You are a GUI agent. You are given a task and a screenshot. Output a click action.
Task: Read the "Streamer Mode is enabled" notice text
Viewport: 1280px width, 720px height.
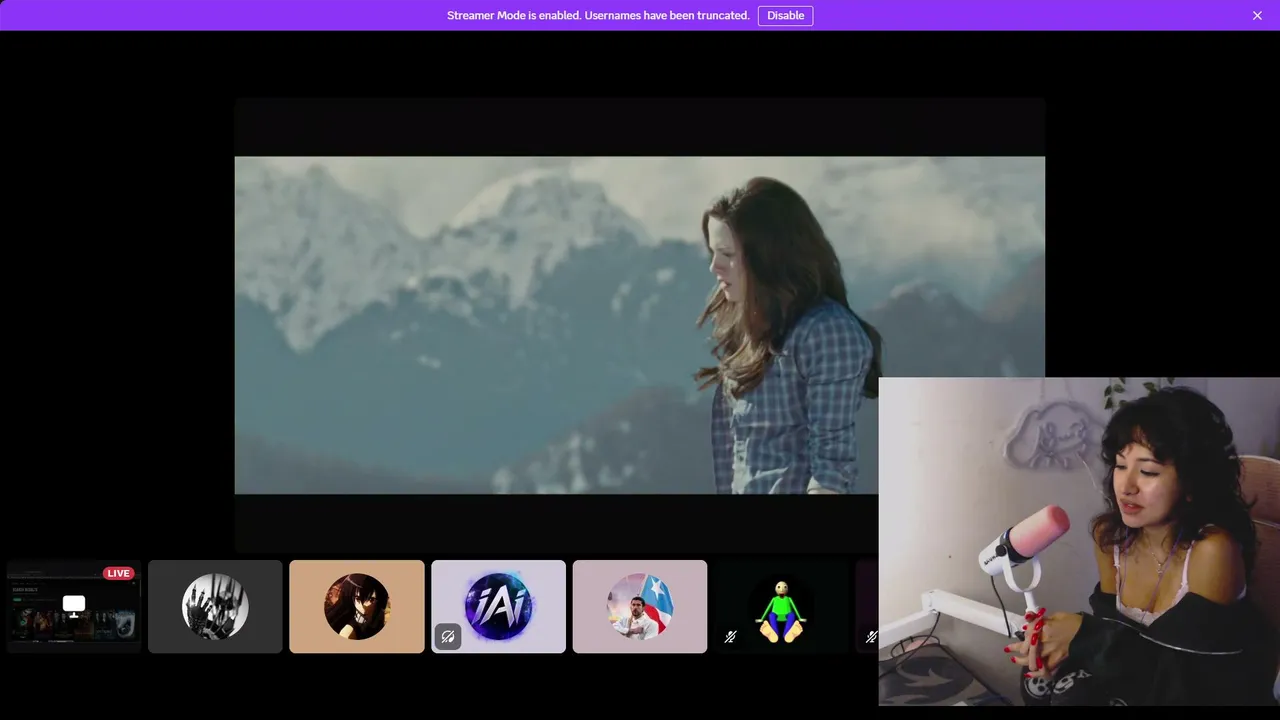598,15
